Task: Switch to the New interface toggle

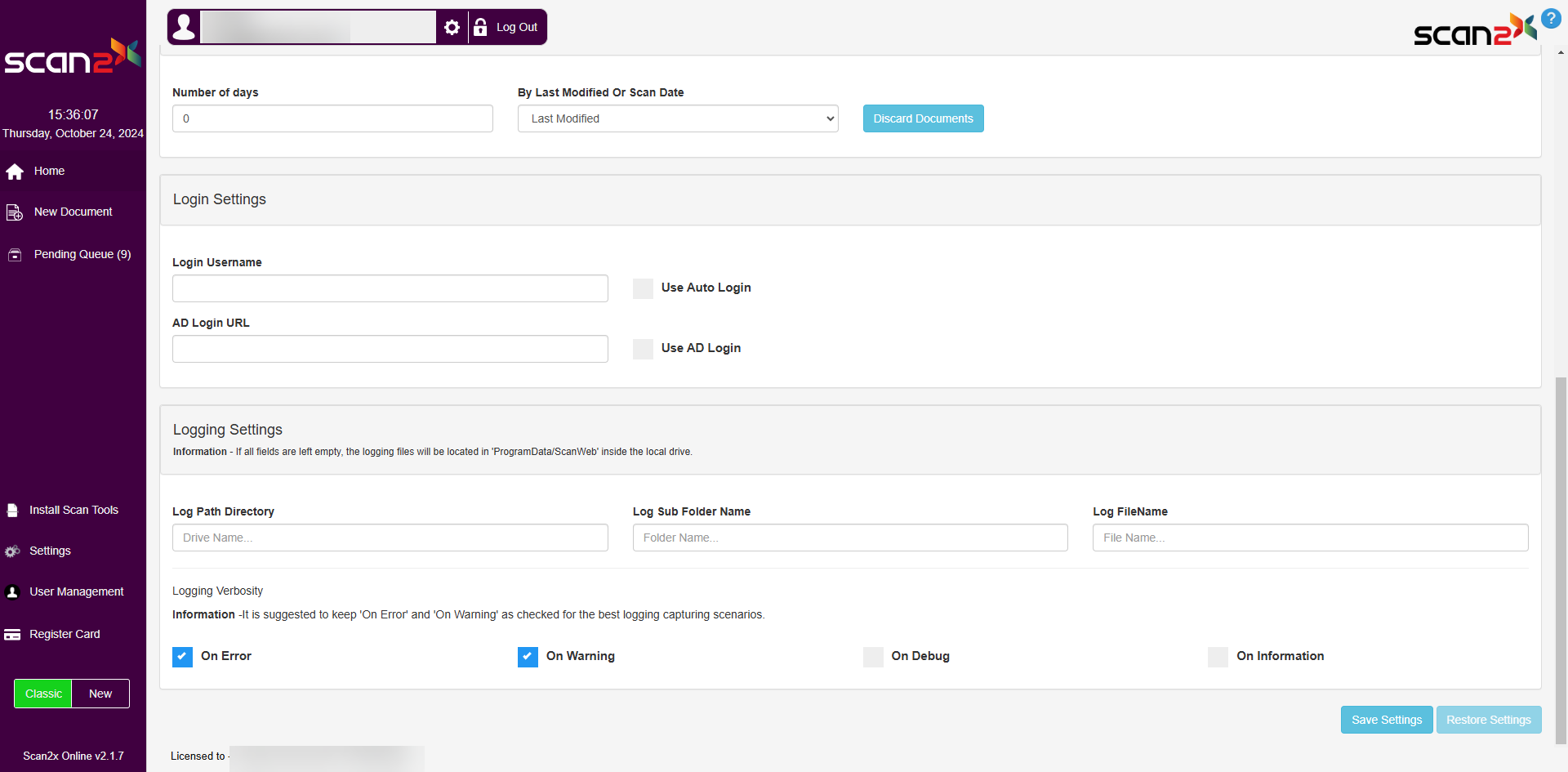Action: pyautogui.click(x=100, y=694)
